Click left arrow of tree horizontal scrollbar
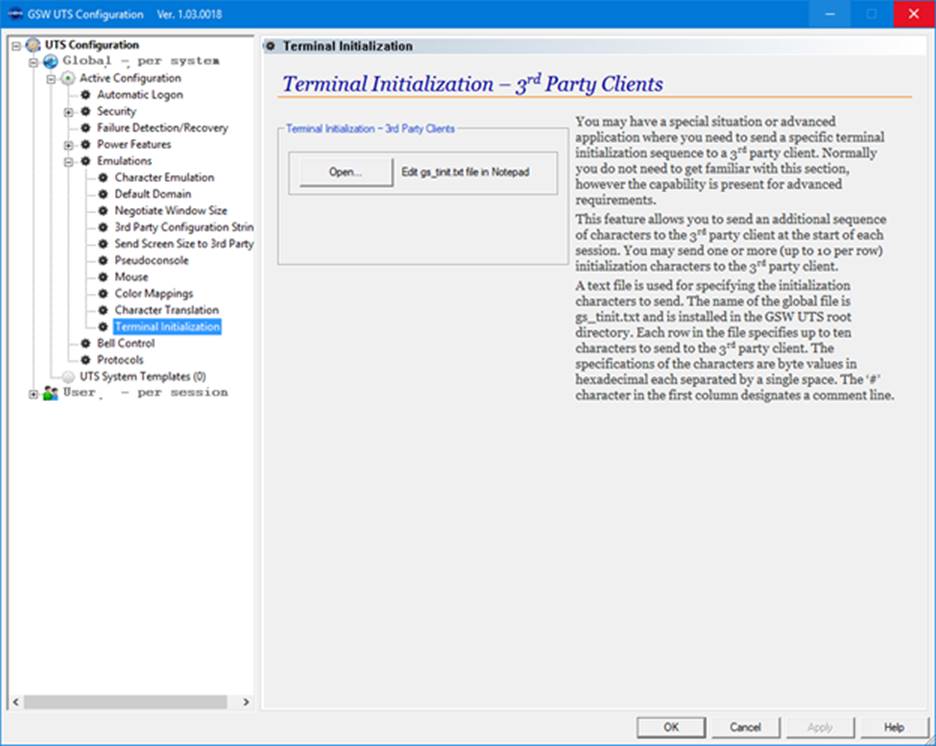Viewport: 936px width, 746px height. pos(16,702)
